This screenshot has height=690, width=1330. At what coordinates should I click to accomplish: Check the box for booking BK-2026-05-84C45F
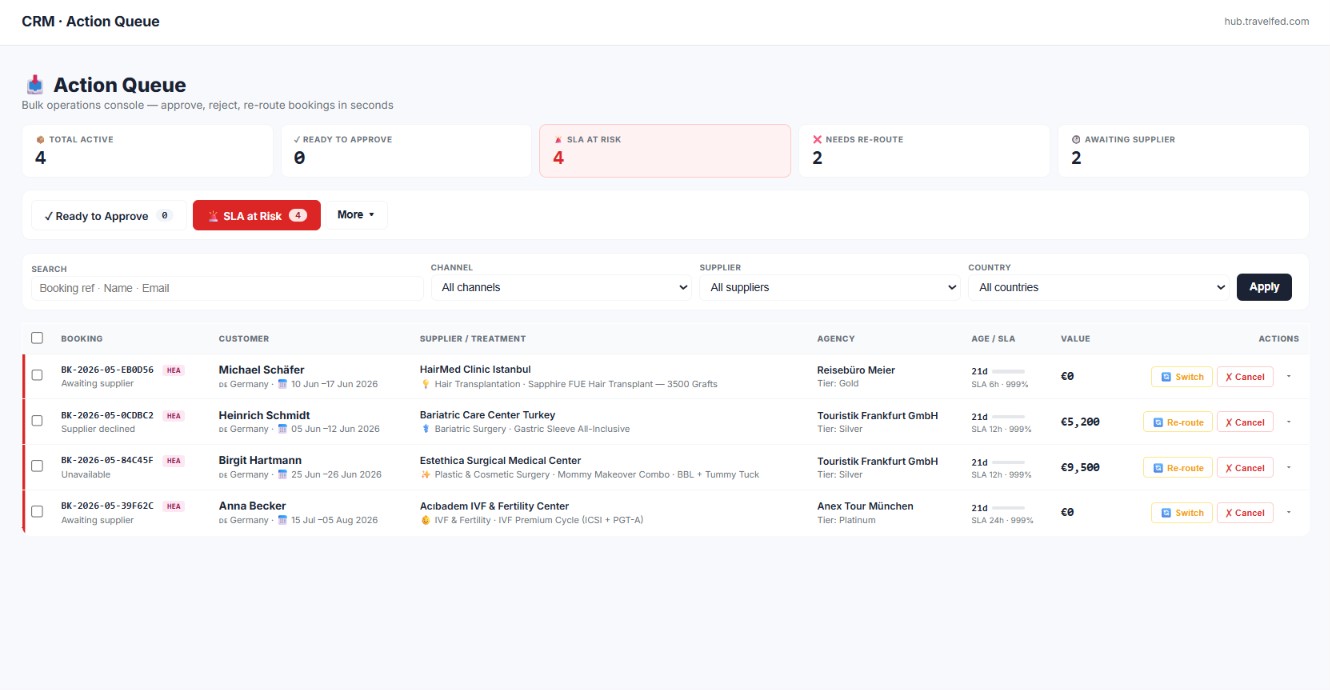tap(37, 465)
